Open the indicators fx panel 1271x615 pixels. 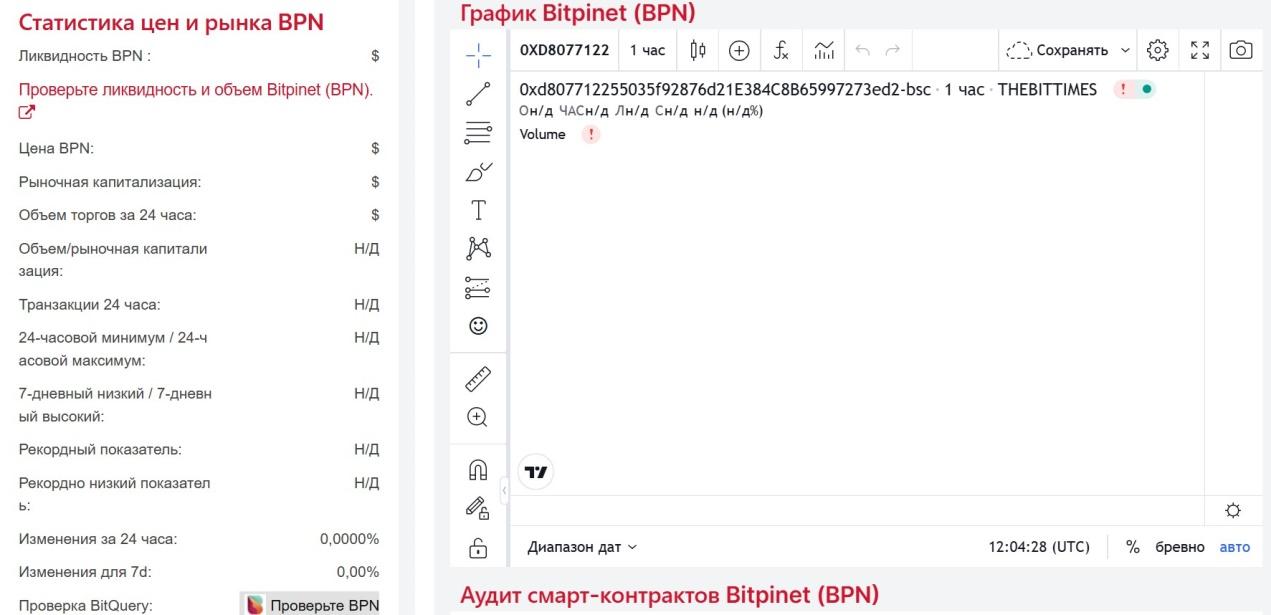point(781,48)
